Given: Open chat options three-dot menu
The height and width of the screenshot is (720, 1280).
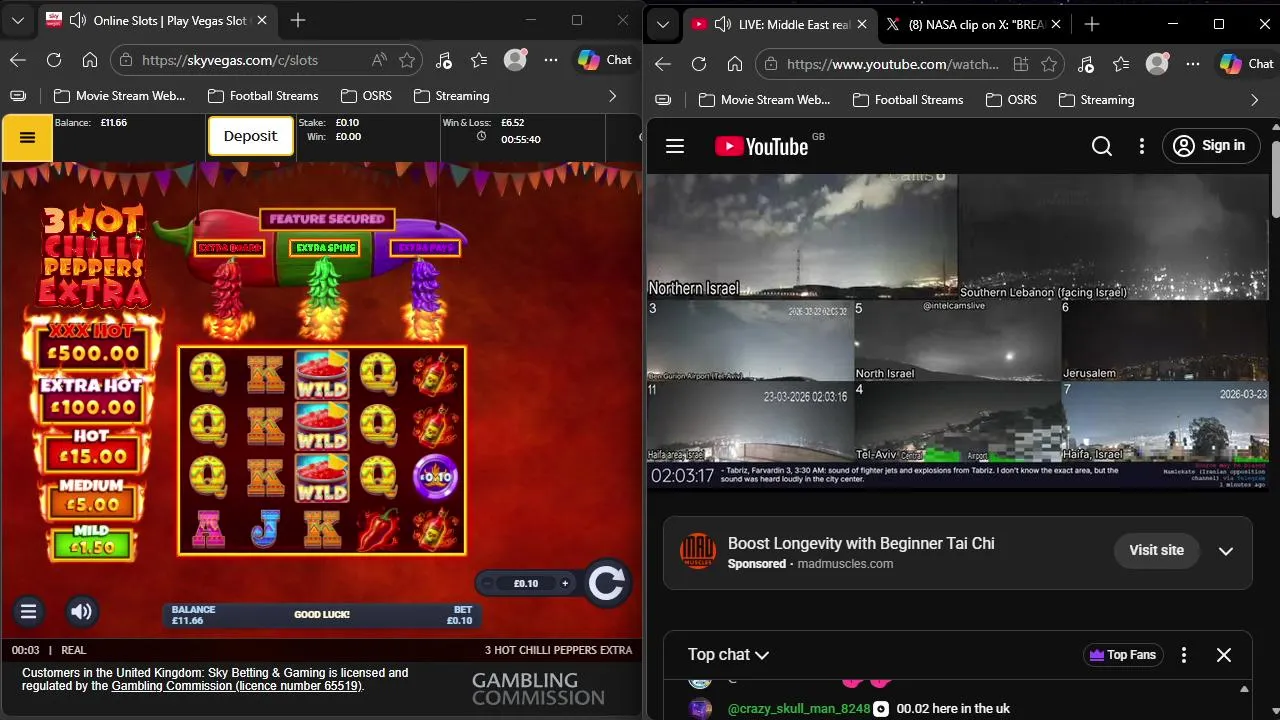Looking at the screenshot, I should 1184,655.
